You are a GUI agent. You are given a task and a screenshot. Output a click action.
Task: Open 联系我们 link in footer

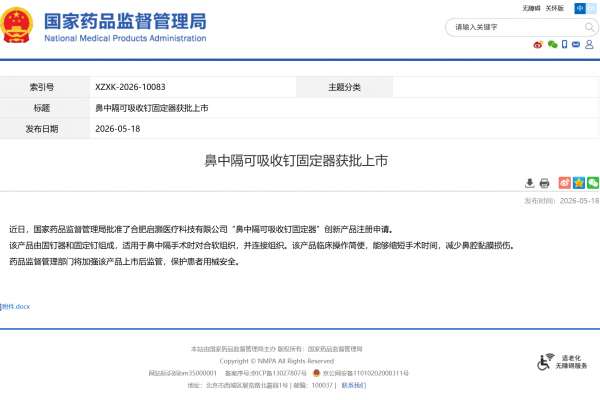point(354,385)
